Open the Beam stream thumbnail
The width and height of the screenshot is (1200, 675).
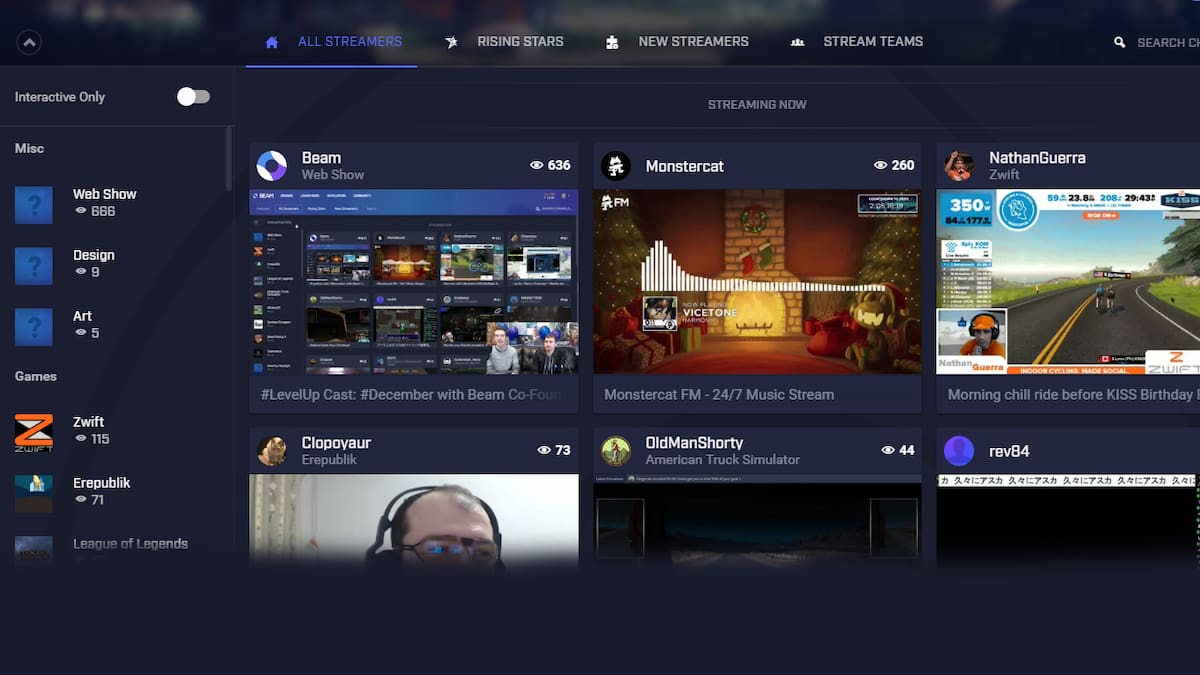(x=414, y=282)
